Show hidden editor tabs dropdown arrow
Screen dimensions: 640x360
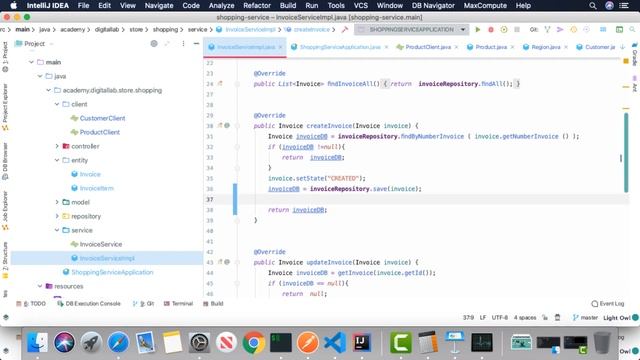[x=622, y=47]
